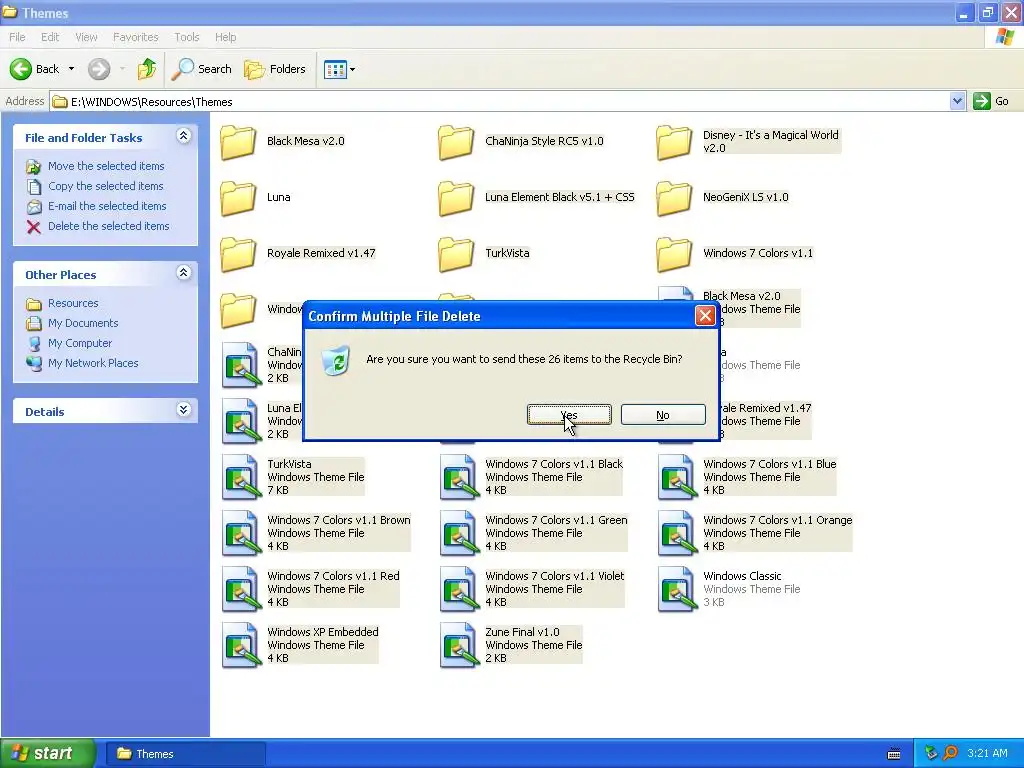Click the keyboard icon on the taskbar

click(x=894, y=754)
